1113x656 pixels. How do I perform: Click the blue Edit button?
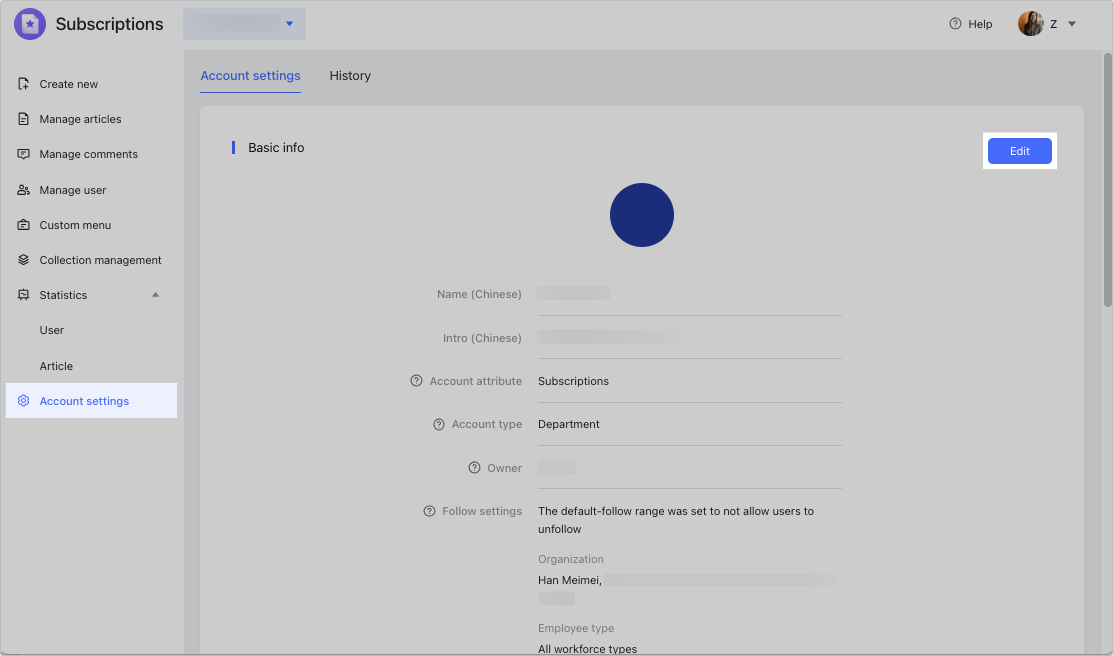tap(1019, 151)
